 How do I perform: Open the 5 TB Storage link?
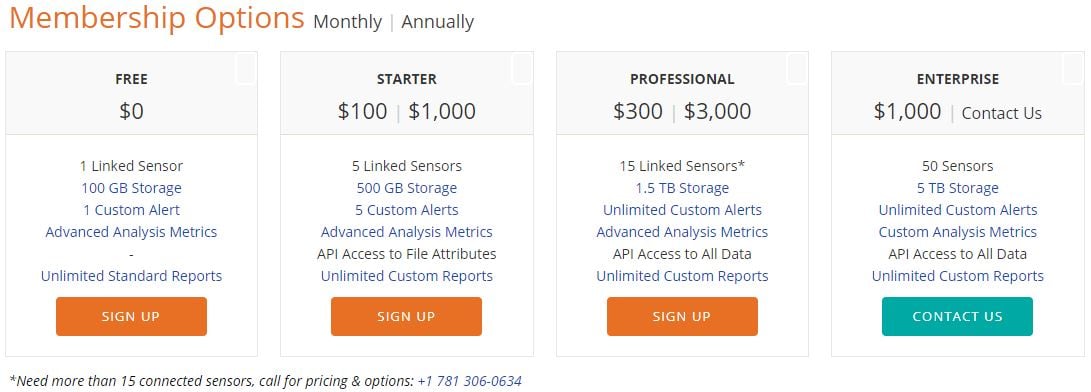point(957,188)
